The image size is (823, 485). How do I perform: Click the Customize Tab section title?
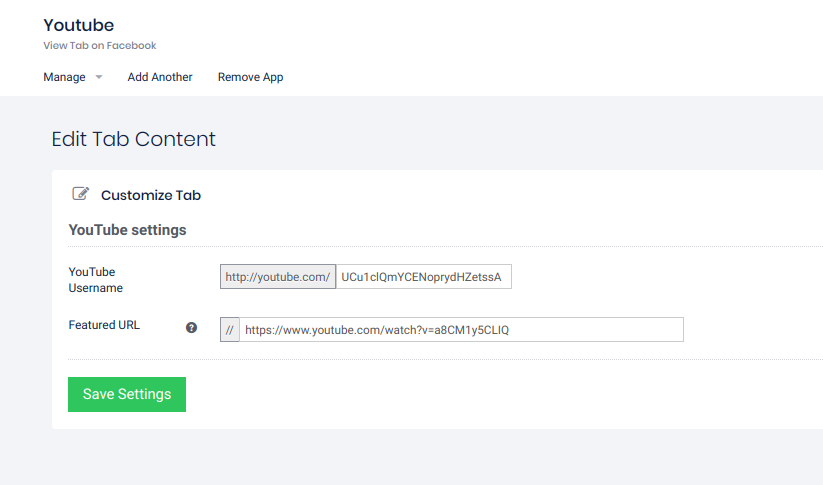pyautogui.click(x=151, y=195)
